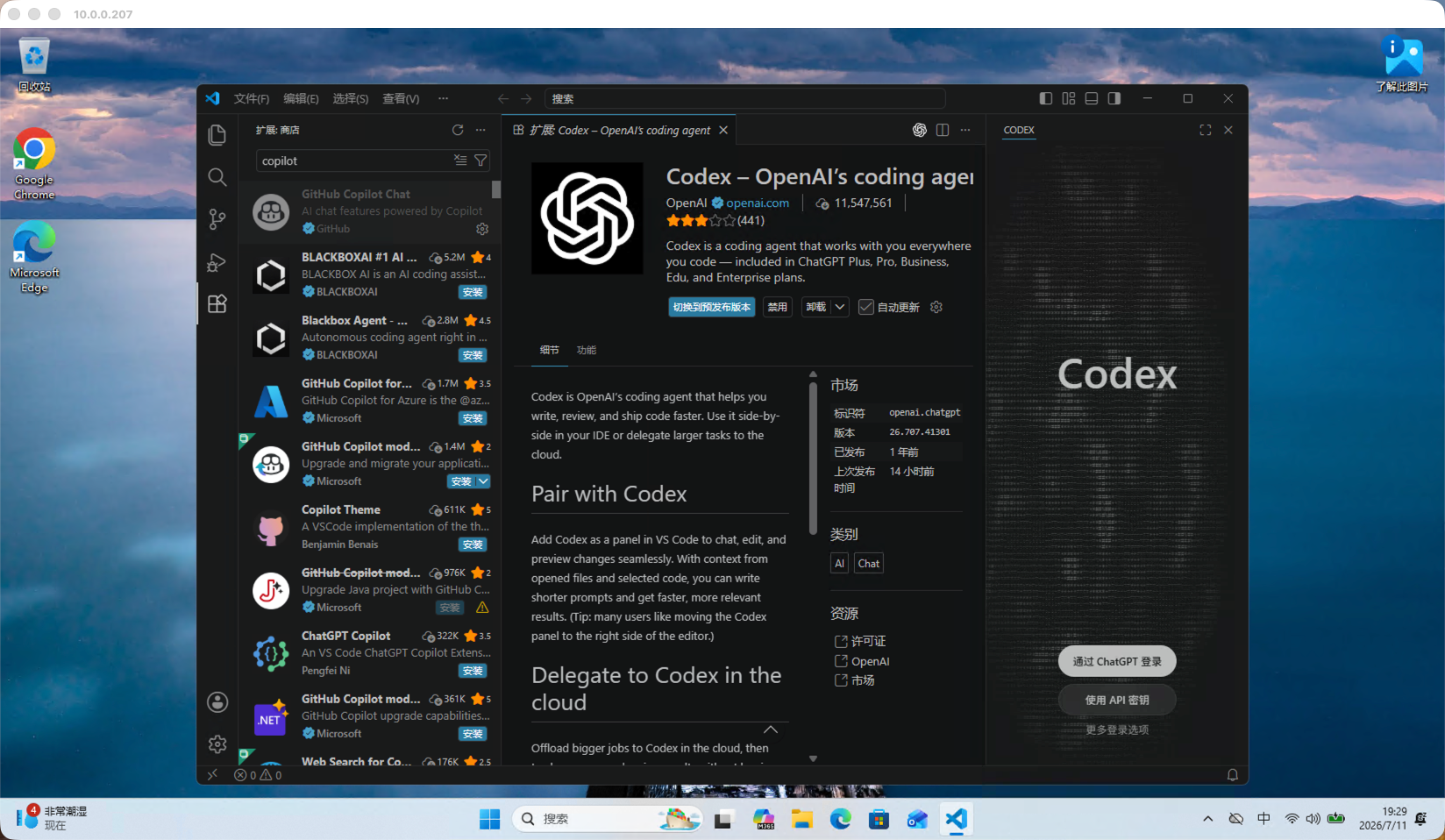Image resolution: width=1445 pixels, height=840 pixels.
Task: Clear extensions search results icon
Action: click(x=460, y=160)
